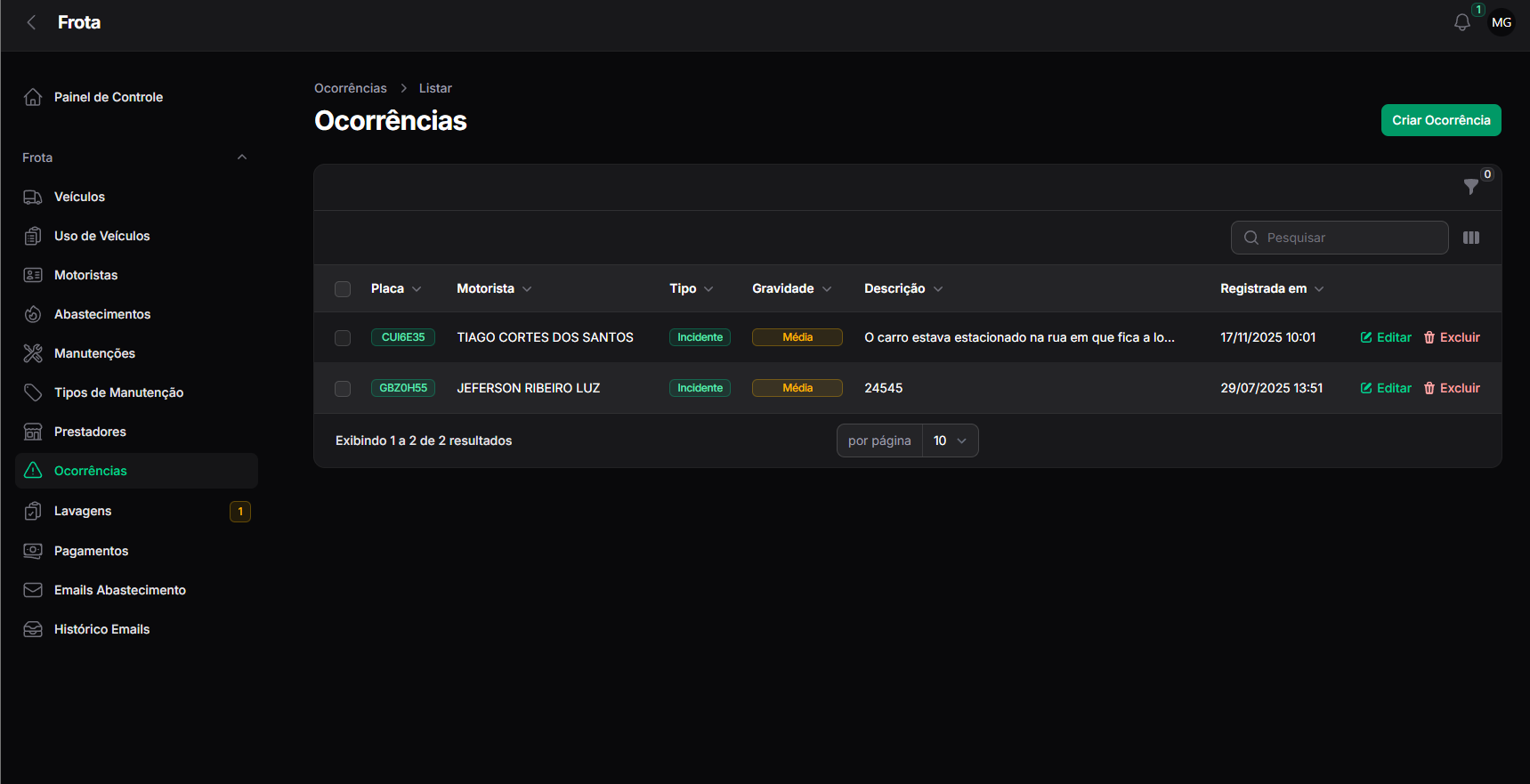Click driver name TIAGO CORTES DOS SANTOS
This screenshot has width=1530, height=784.
pyautogui.click(x=545, y=337)
